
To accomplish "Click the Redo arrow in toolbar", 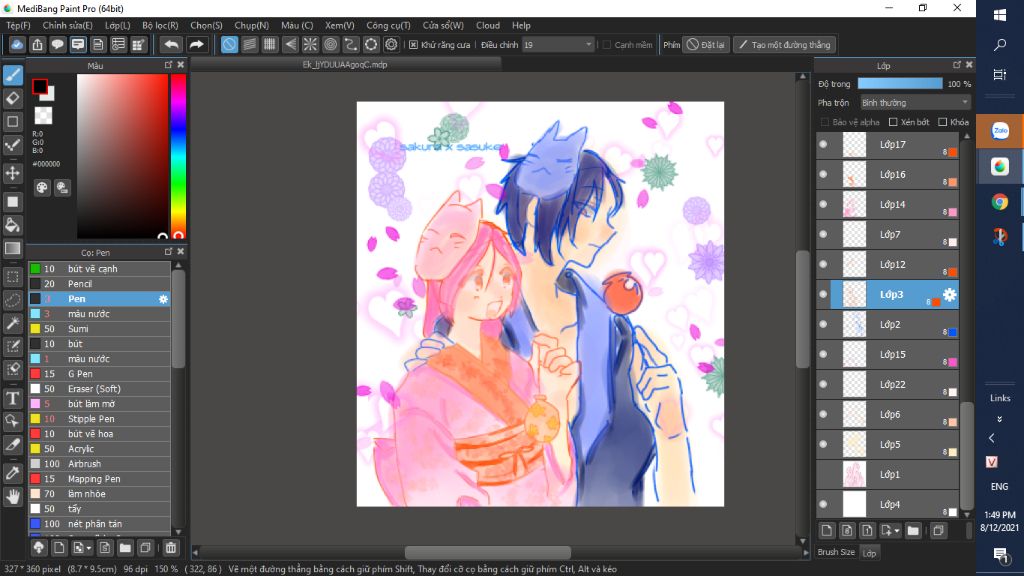I will pyautogui.click(x=196, y=44).
